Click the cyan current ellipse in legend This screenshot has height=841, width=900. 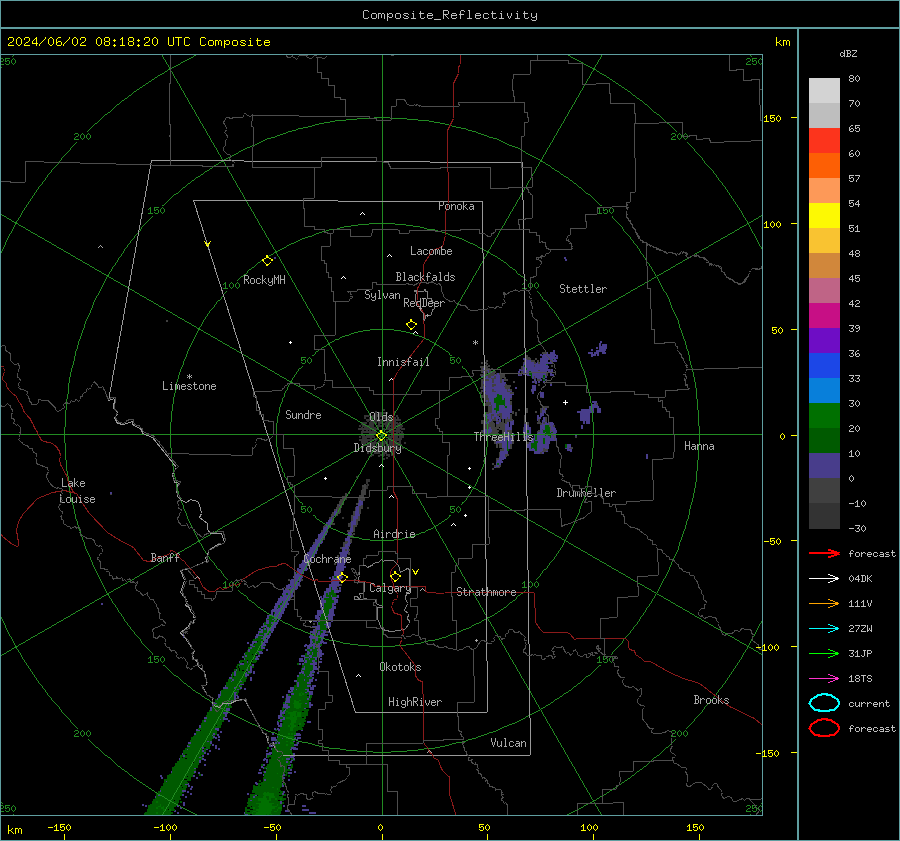[824, 703]
